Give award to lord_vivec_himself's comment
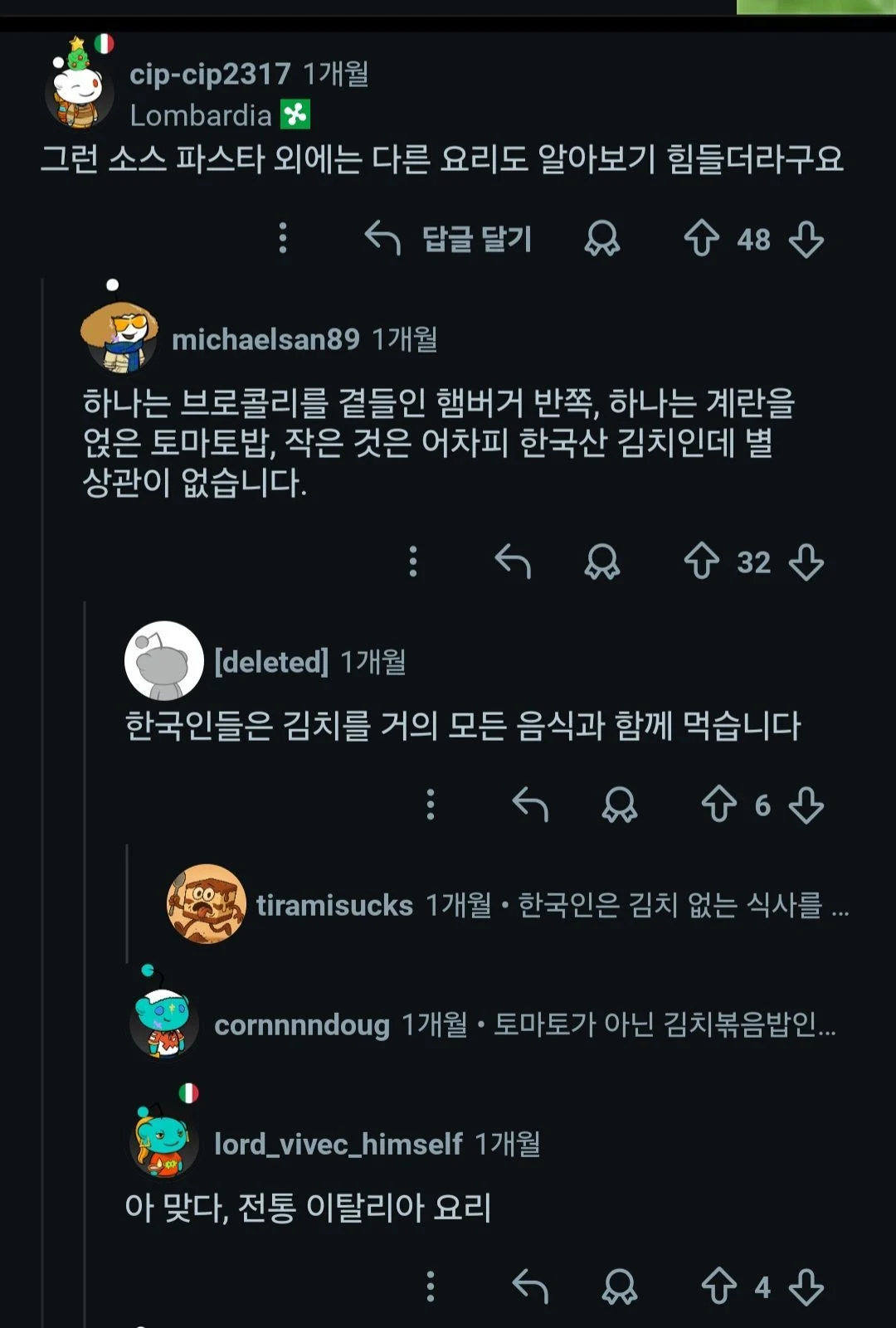Image resolution: width=896 pixels, height=1328 pixels. point(619,1287)
